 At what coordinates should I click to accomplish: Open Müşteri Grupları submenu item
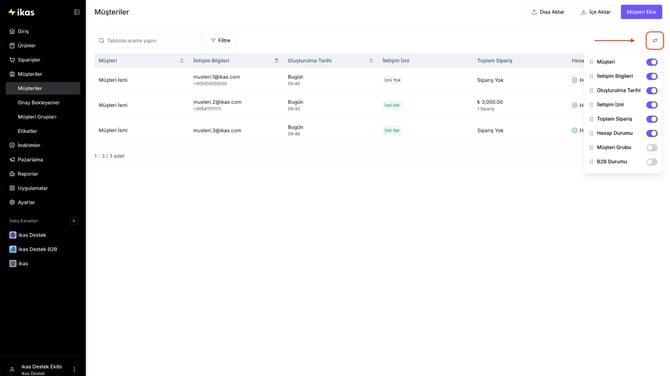pos(37,117)
